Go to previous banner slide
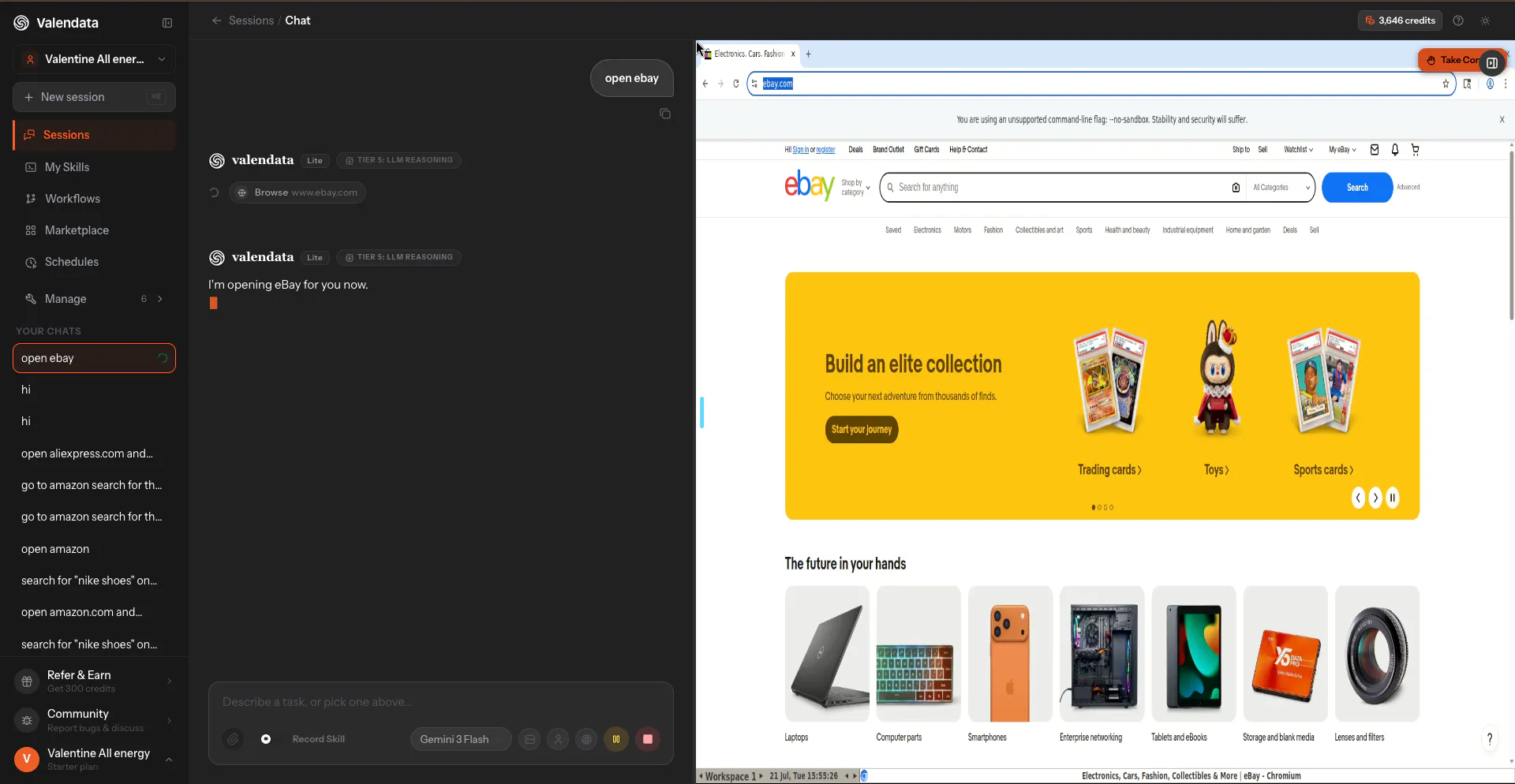1515x784 pixels. 1358,498
